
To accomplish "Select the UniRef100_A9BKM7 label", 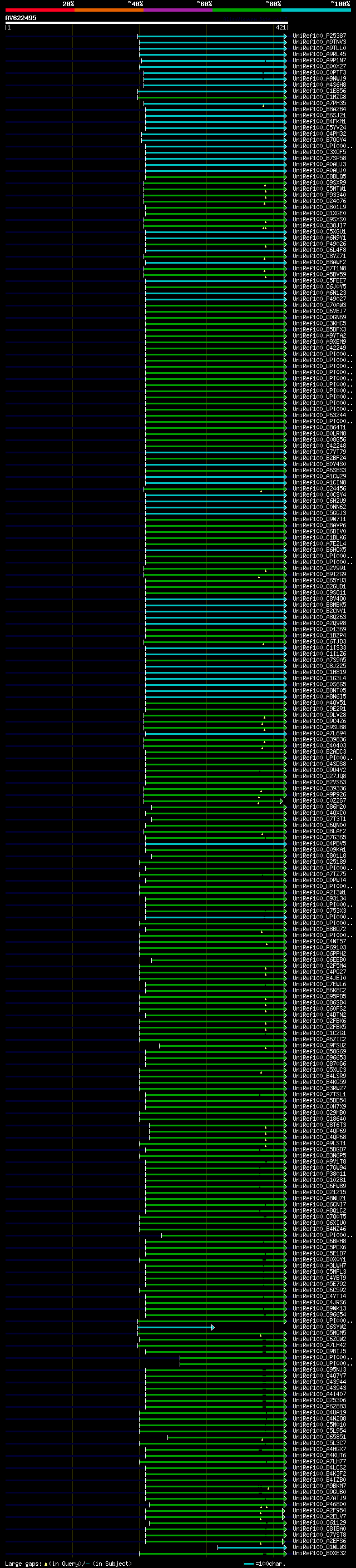I will point(319,1486).
